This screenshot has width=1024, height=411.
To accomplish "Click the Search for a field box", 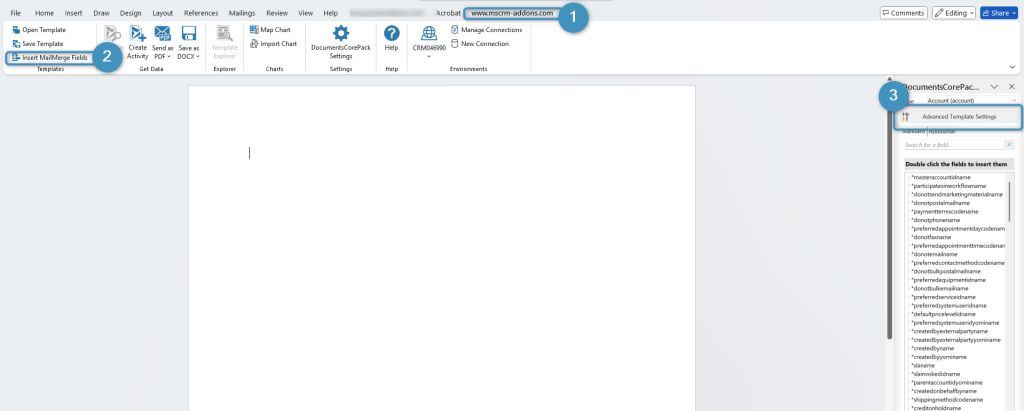I will pos(953,145).
